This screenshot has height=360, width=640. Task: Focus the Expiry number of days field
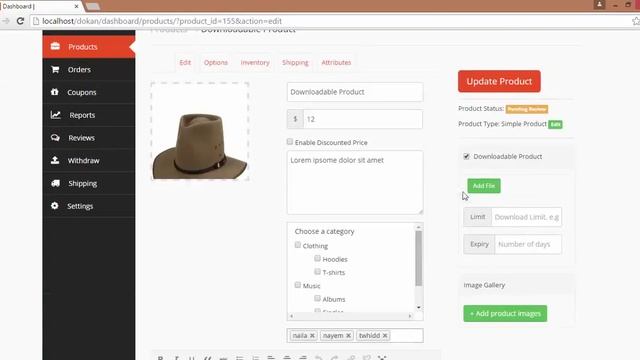[x=528, y=244]
